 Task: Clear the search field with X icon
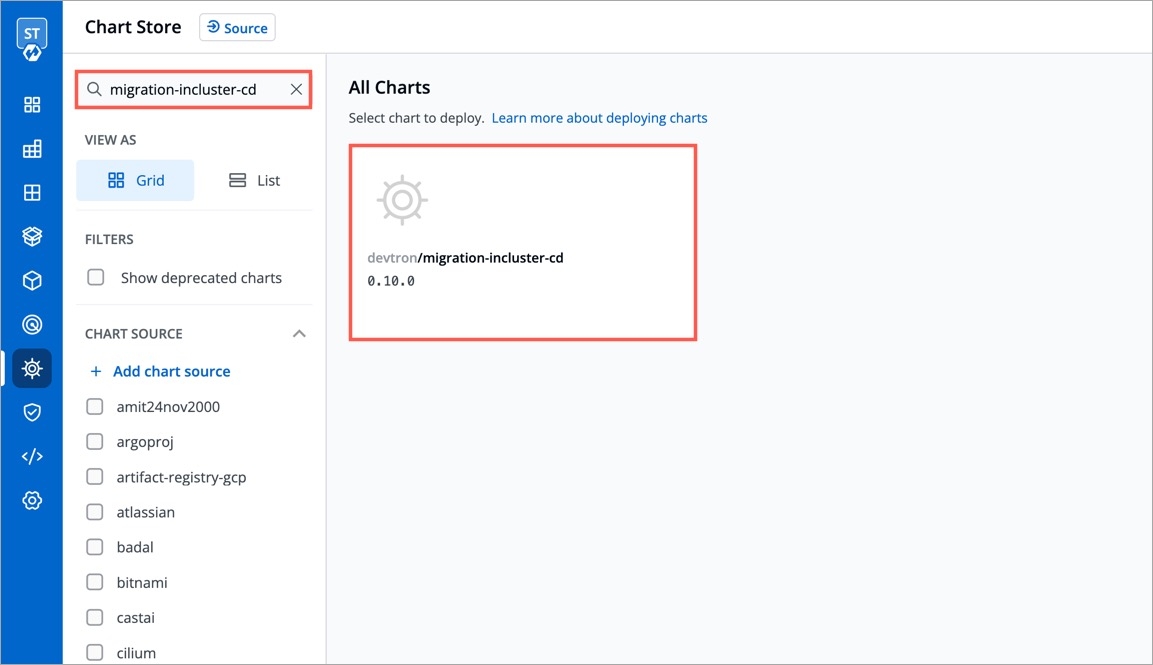click(x=296, y=90)
